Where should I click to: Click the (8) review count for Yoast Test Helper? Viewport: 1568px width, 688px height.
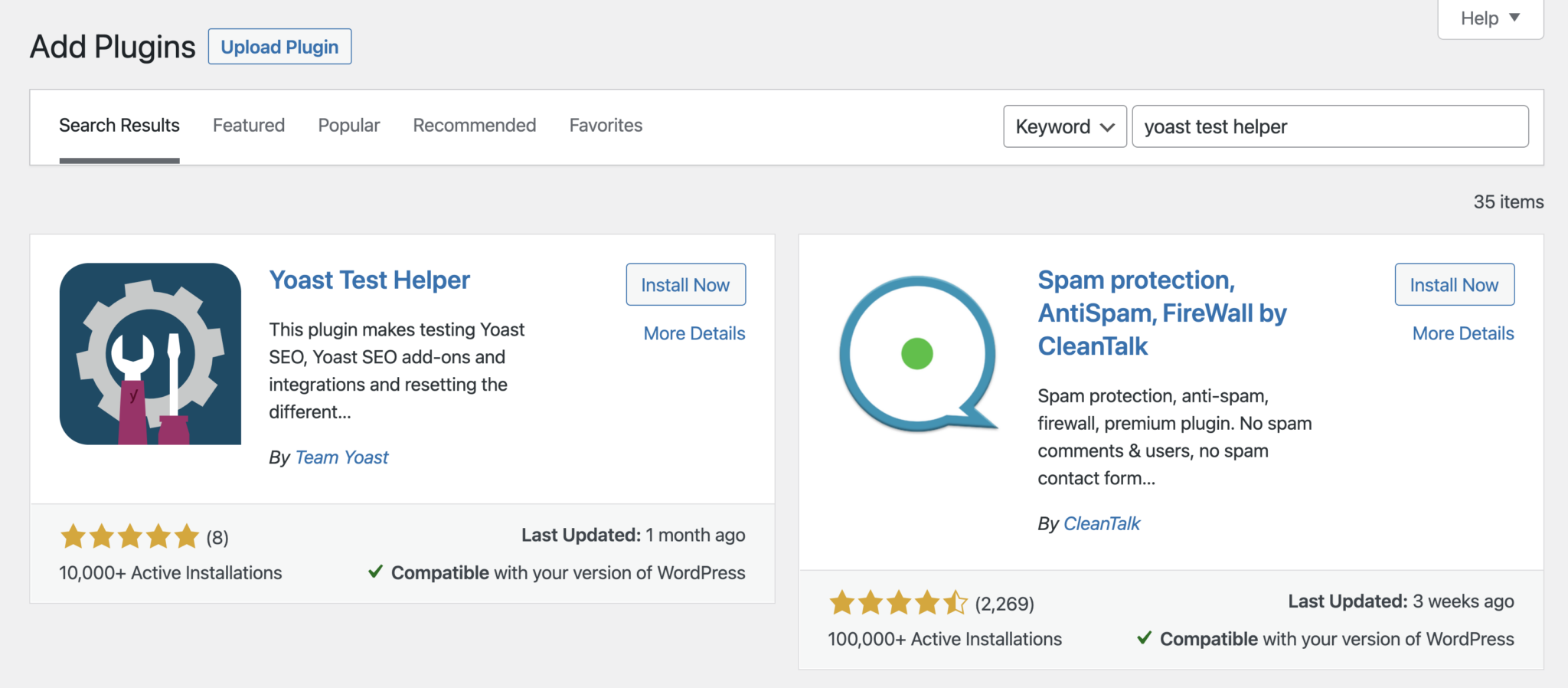(x=217, y=536)
